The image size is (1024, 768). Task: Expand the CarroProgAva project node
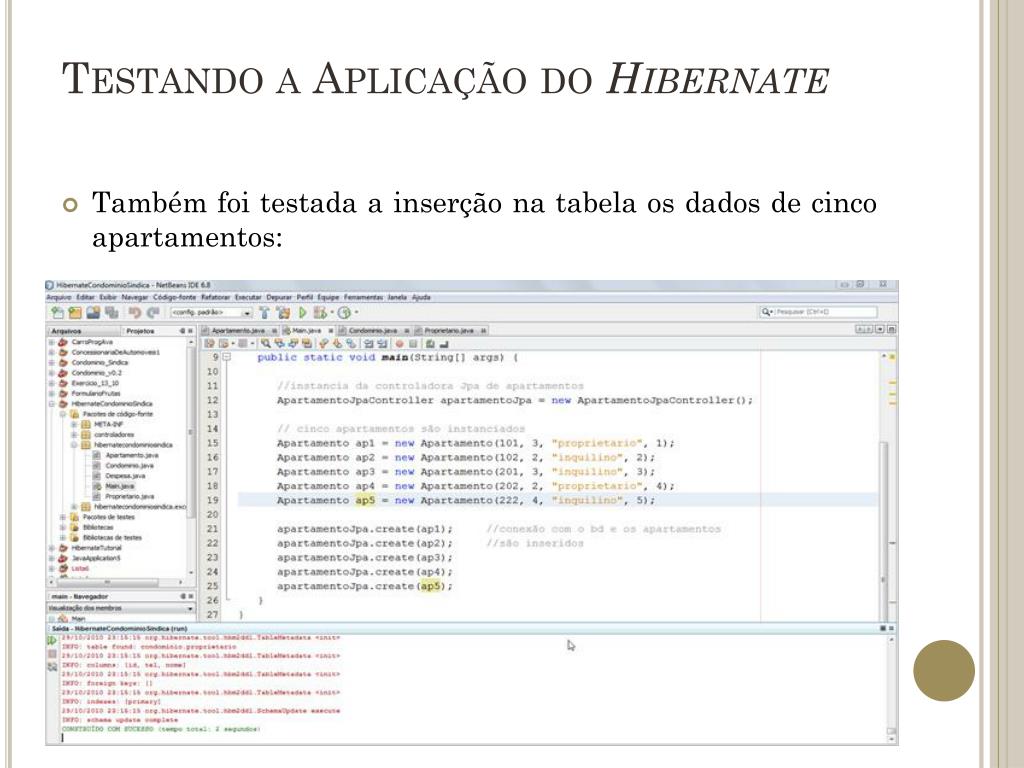[51, 342]
